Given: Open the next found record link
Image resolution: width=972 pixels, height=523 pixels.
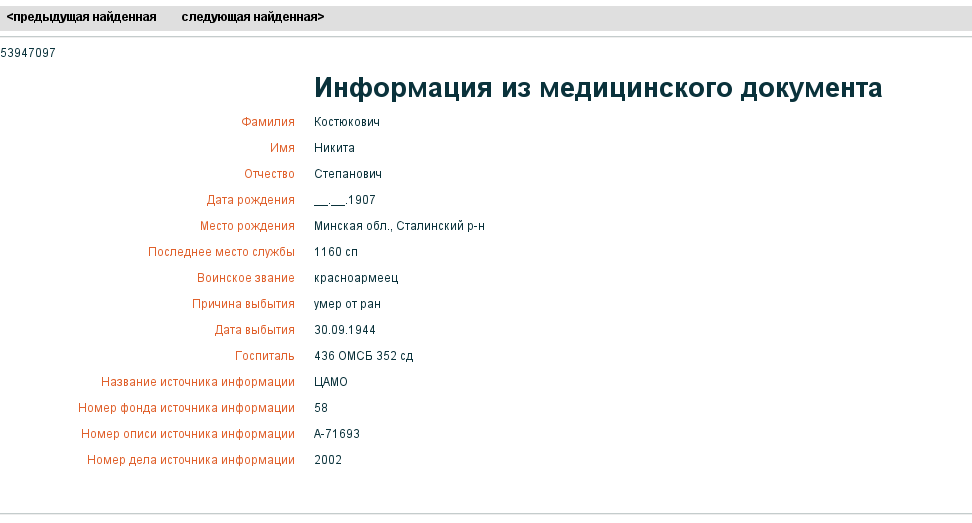Looking at the screenshot, I should (x=252, y=17).
